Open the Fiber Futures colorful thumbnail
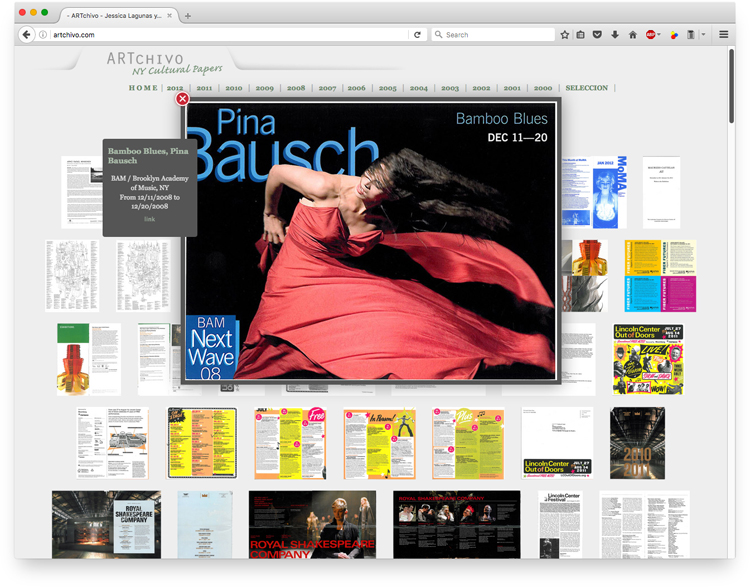Image resolution: width=750 pixels, height=587 pixels. [x=660, y=276]
